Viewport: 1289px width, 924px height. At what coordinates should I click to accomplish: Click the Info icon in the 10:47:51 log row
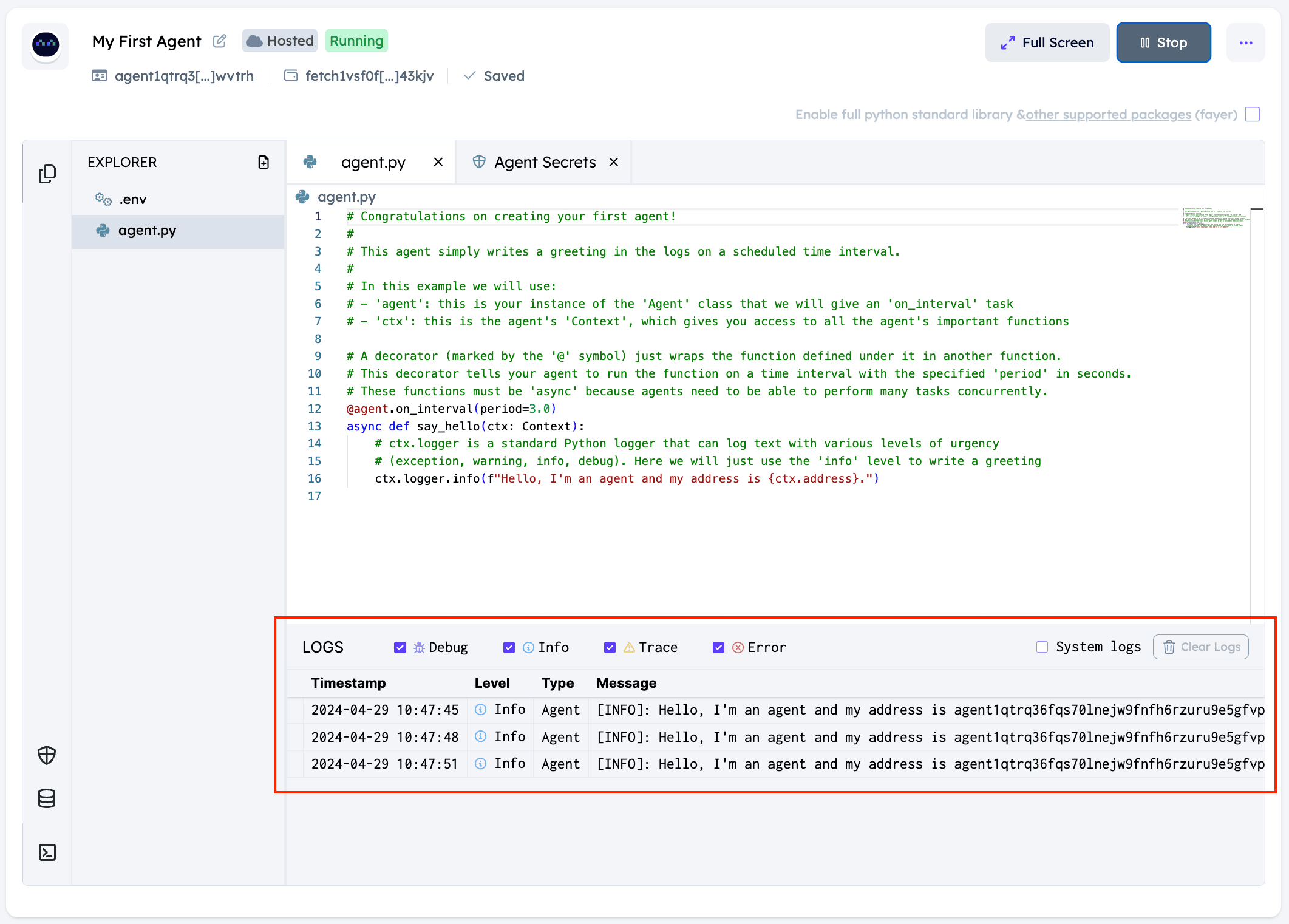[481, 764]
